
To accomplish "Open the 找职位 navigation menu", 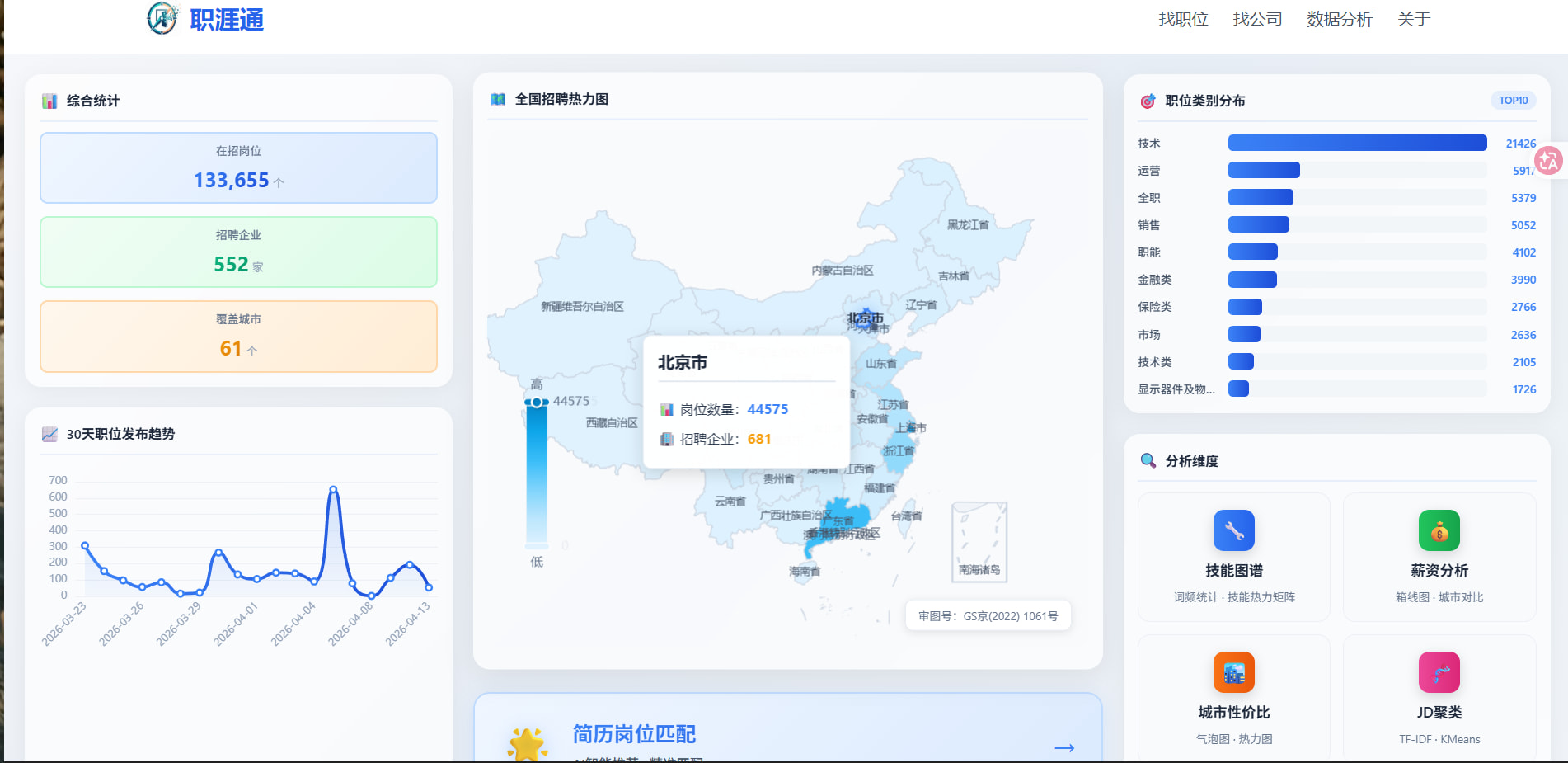I will (x=1183, y=19).
